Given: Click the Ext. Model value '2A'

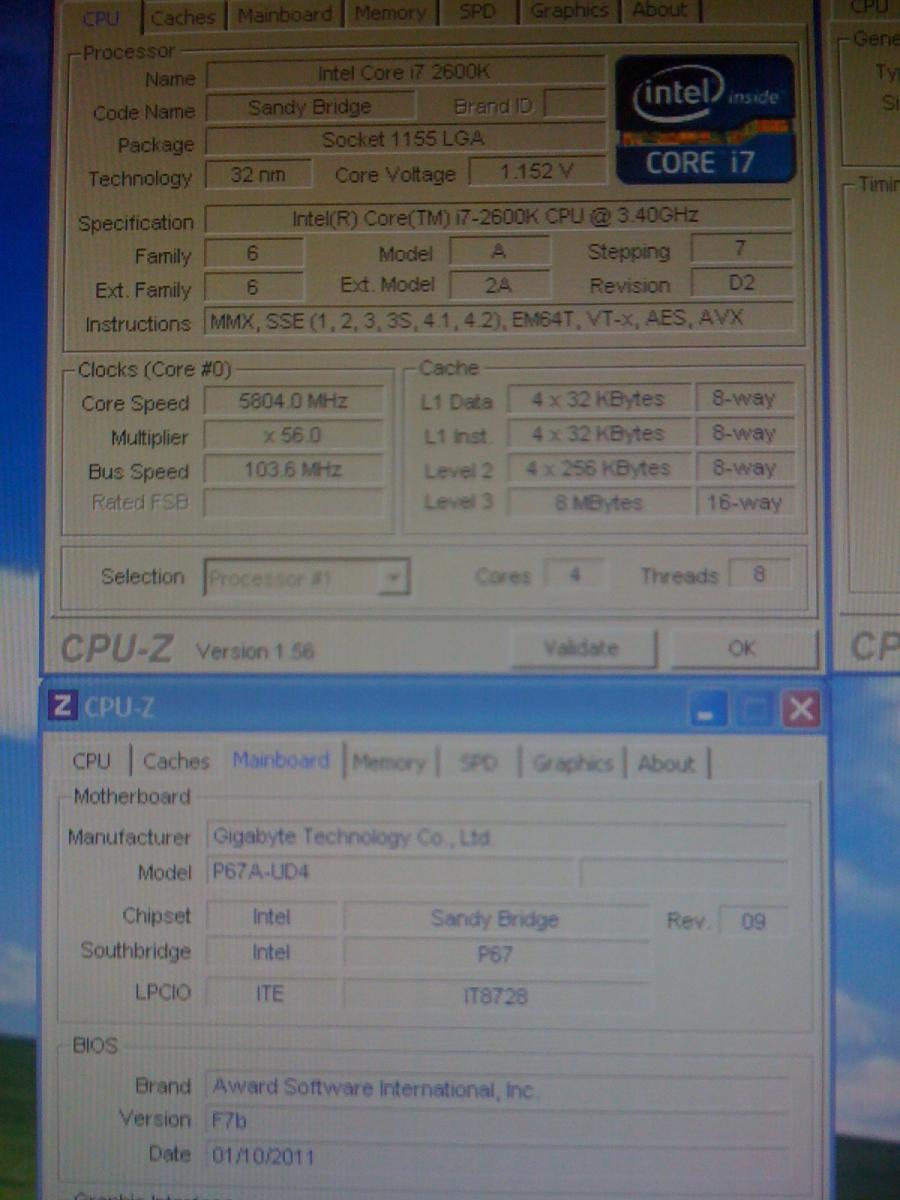Looking at the screenshot, I should (499, 285).
